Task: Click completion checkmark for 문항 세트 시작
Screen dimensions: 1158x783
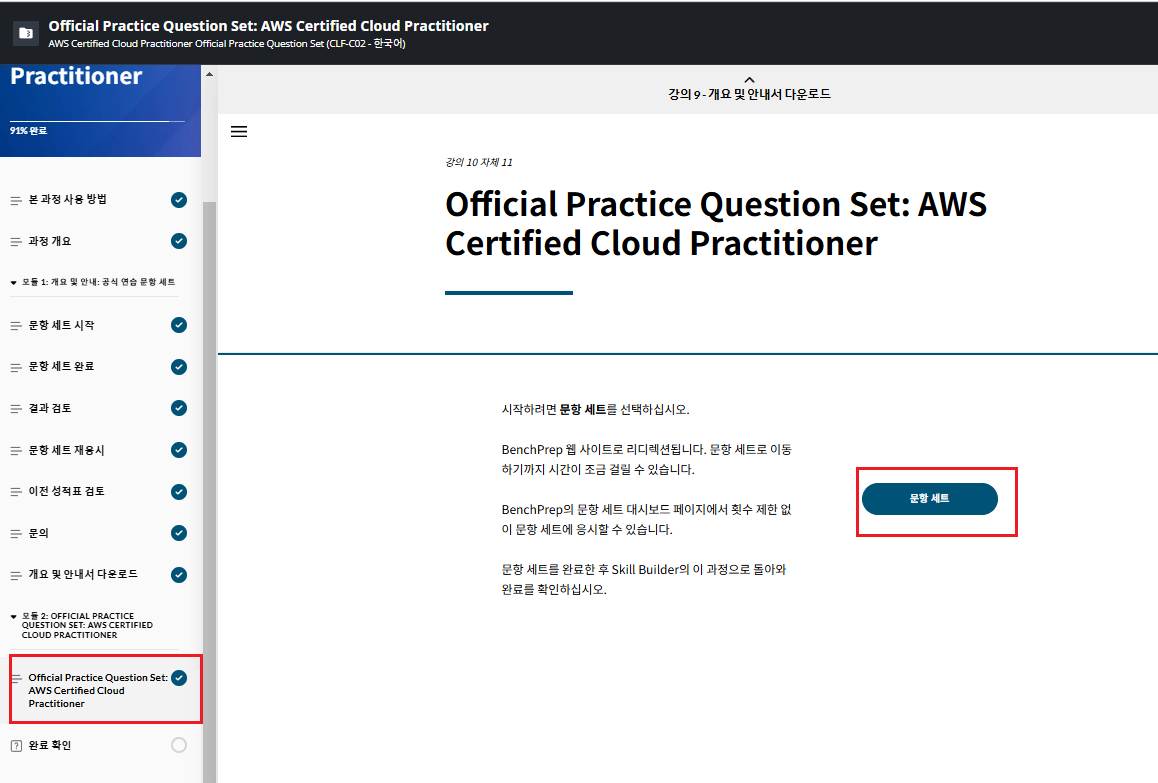Action: click(x=179, y=325)
